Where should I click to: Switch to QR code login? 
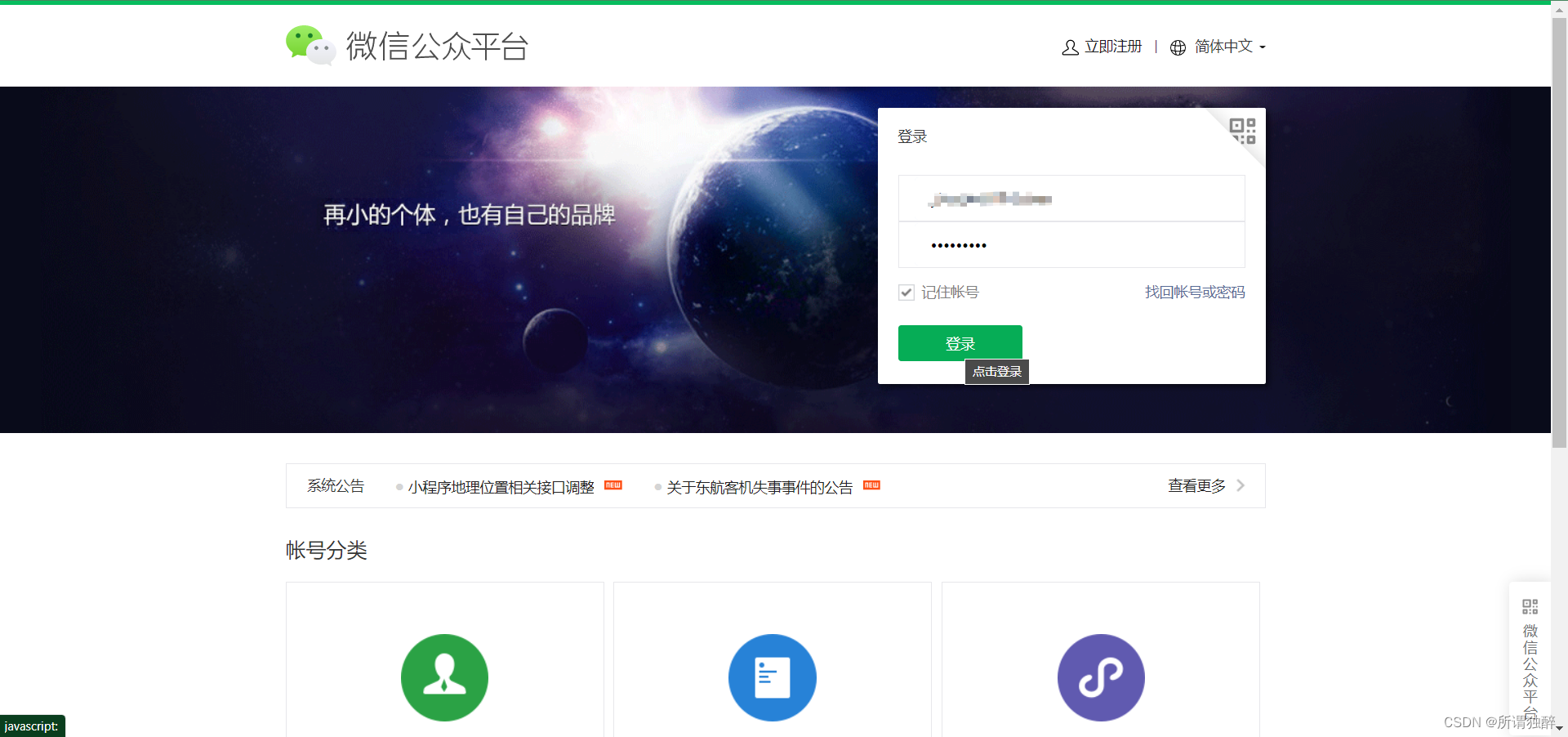[1243, 131]
